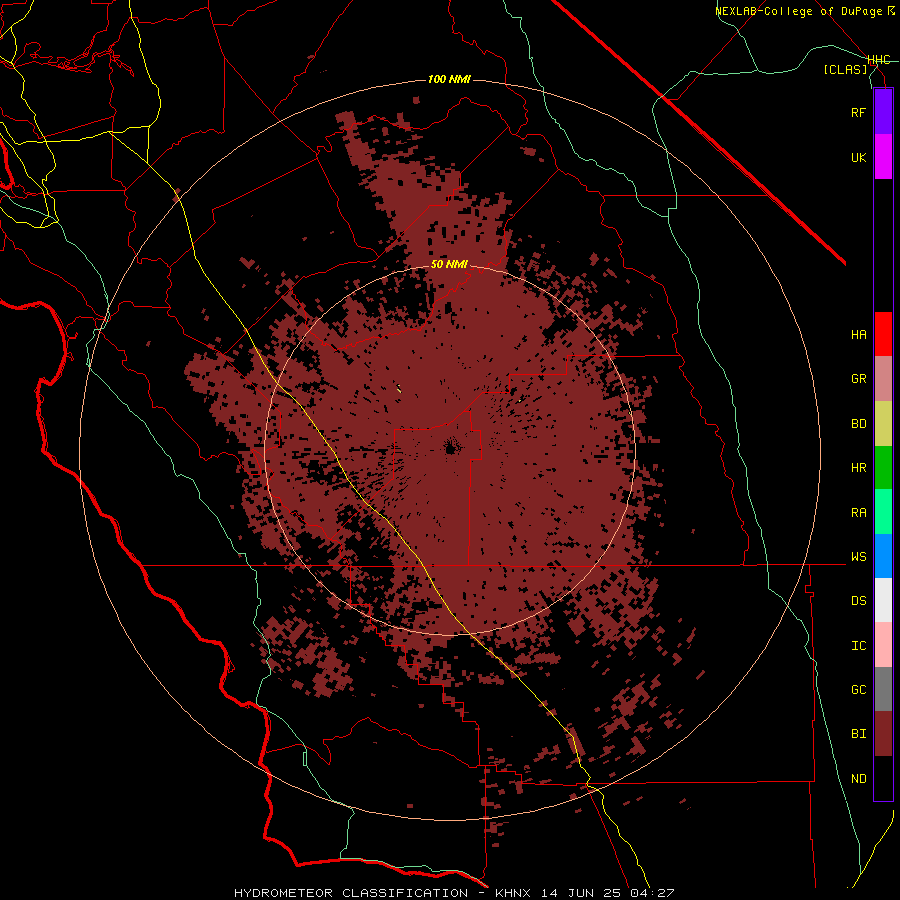
Task: Click the HA legend label
Action: (858, 335)
